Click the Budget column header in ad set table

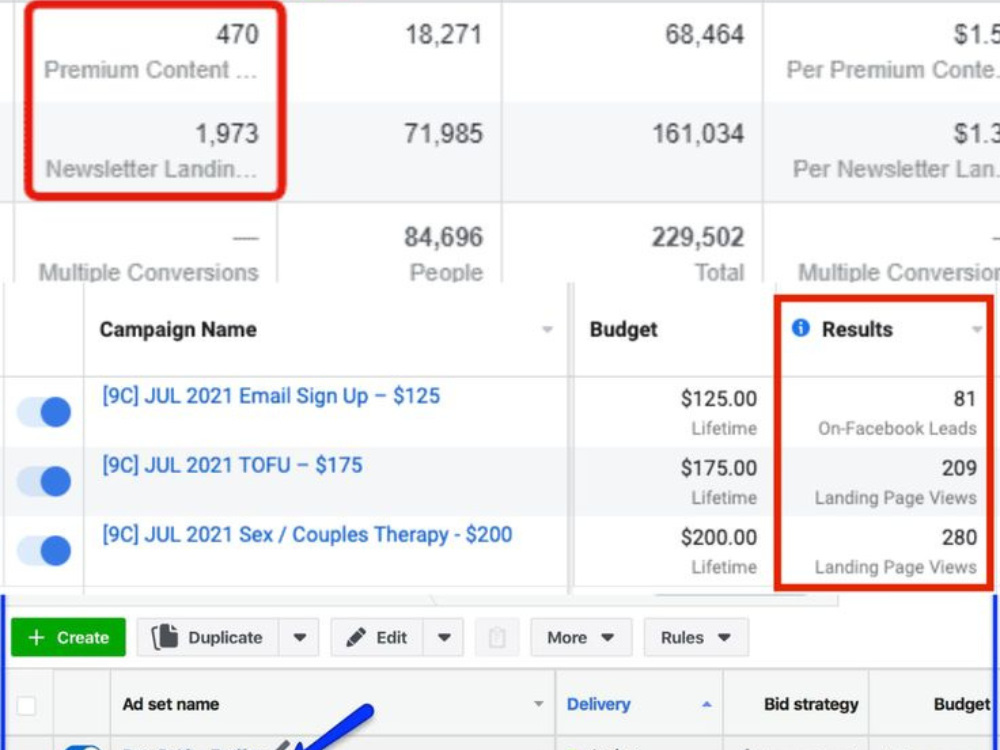coord(961,704)
